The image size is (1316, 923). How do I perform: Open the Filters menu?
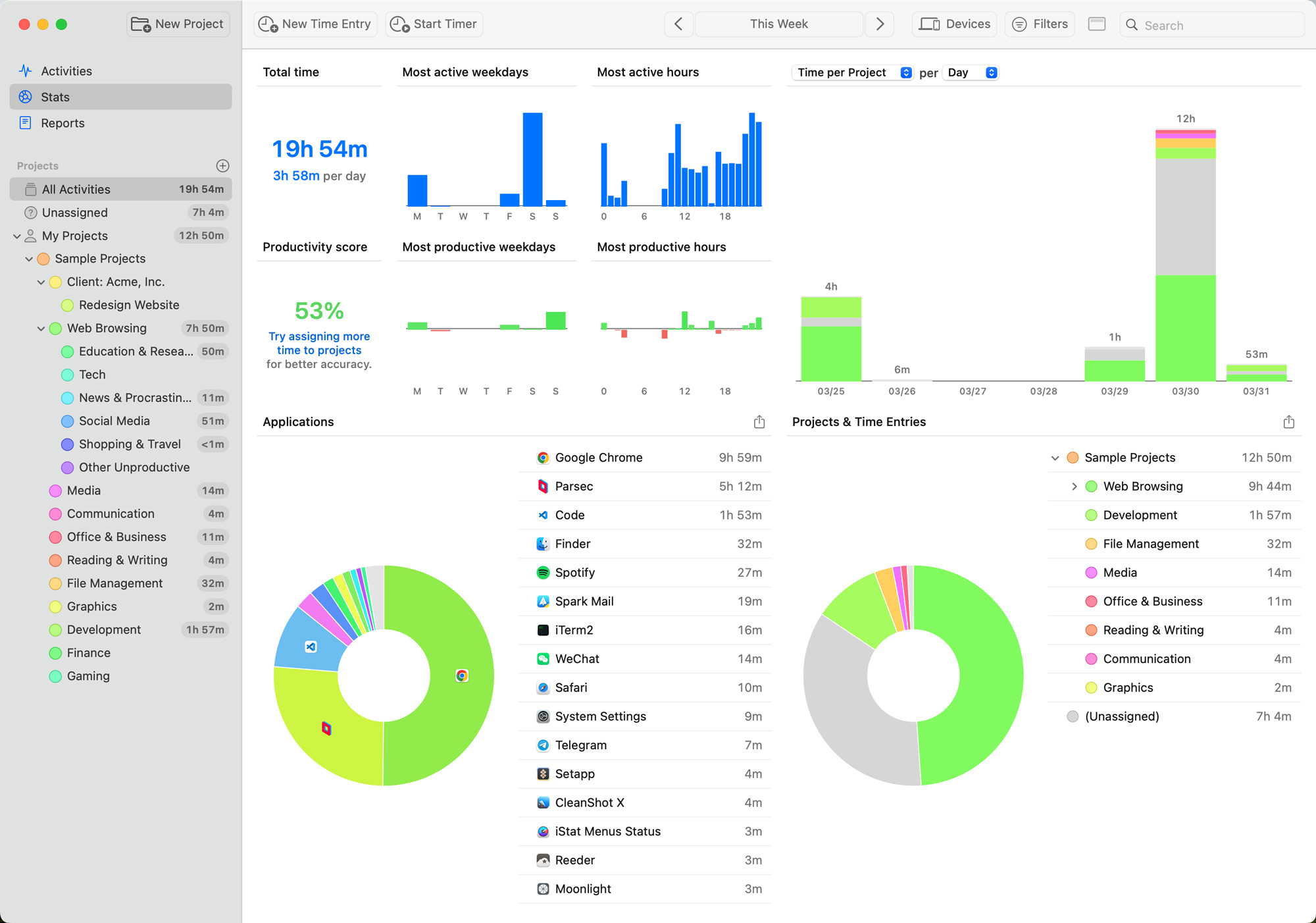(x=1040, y=24)
